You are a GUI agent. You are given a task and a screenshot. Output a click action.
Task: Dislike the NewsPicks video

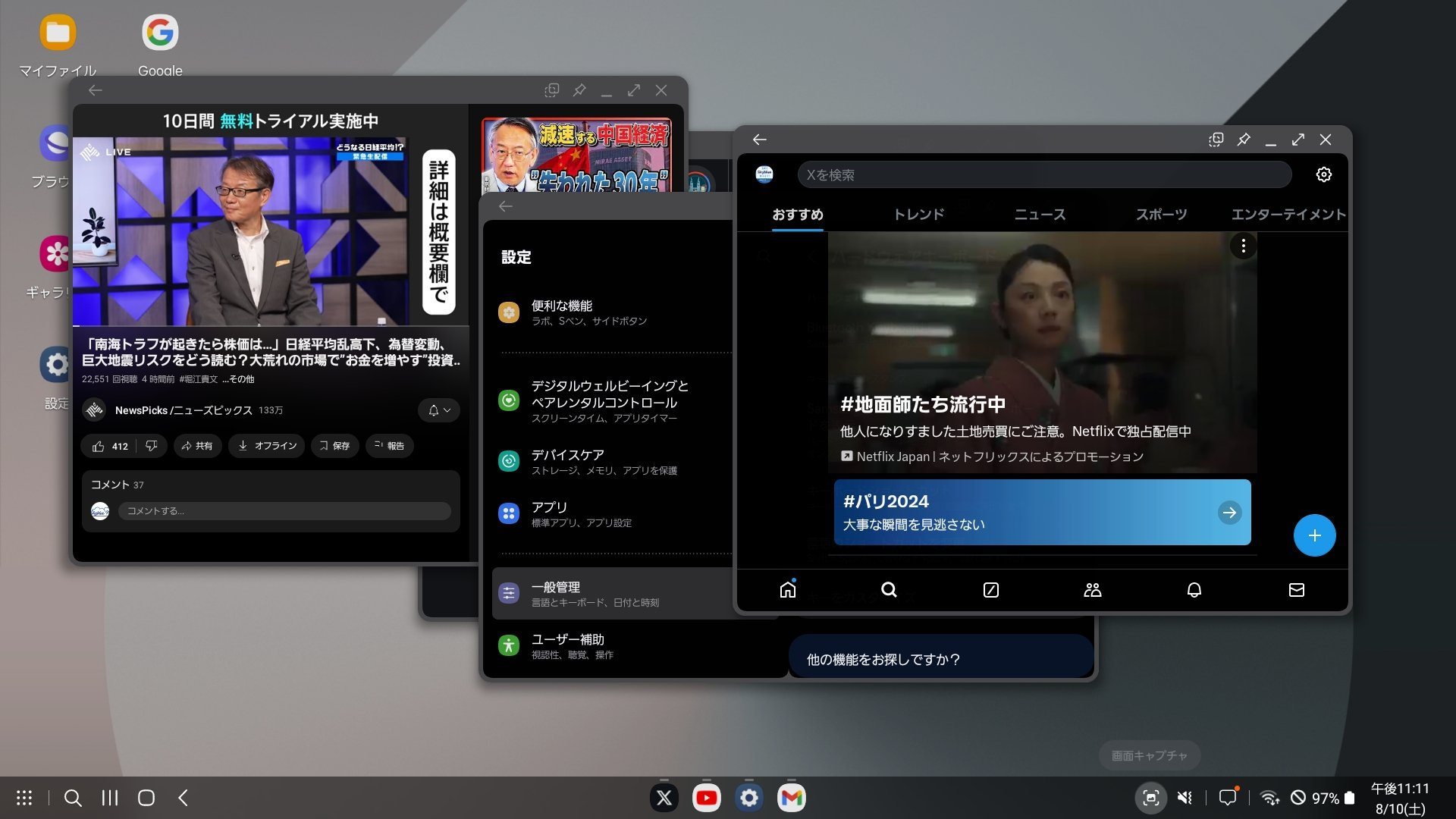pyautogui.click(x=152, y=446)
